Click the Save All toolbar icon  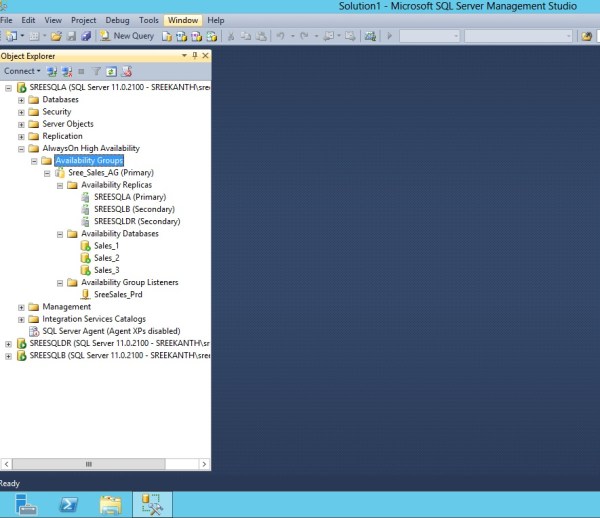pyautogui.click(x=86, y=36)
